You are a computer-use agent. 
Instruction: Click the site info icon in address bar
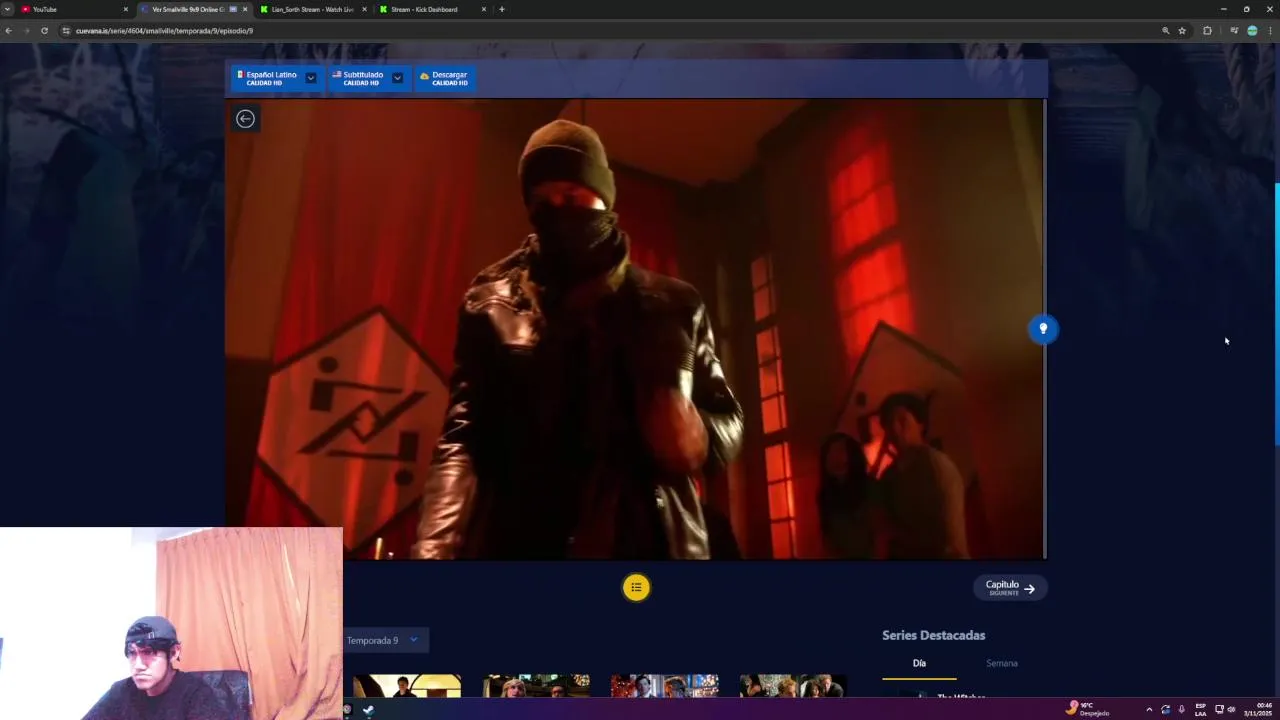tap(66, 31)
